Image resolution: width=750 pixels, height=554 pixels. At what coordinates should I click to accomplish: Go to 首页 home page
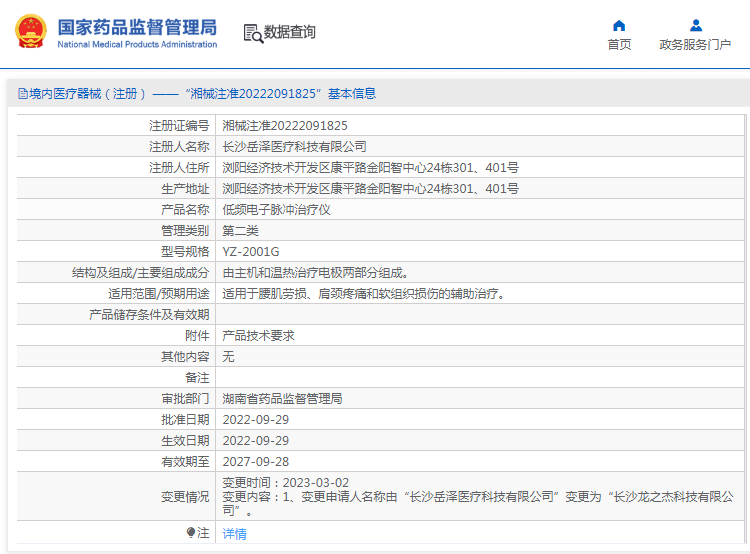[x=619, y=44]
